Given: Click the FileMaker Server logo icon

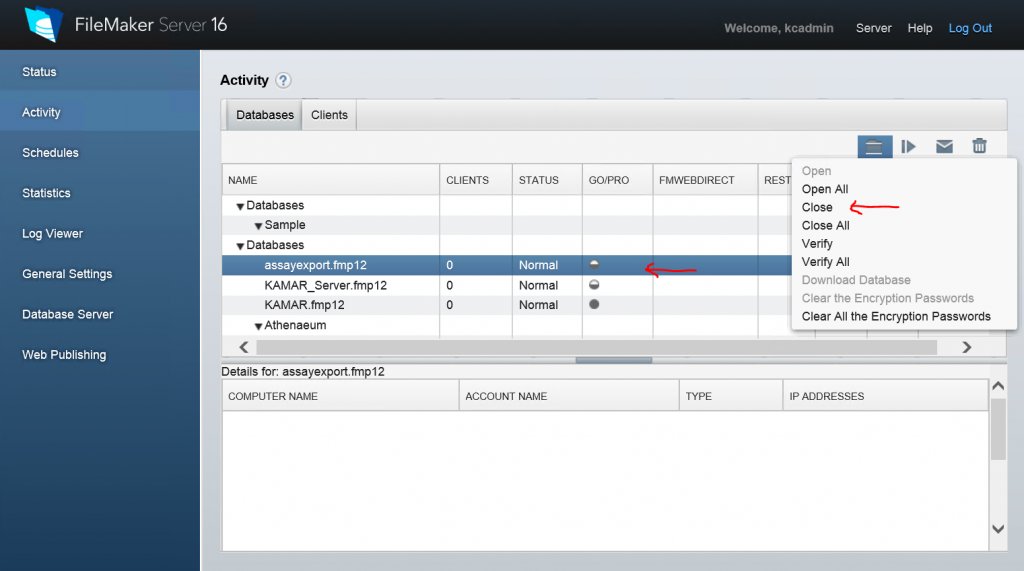Looking at the screenshot, I should pyautogui.click(x=43, y=25).
